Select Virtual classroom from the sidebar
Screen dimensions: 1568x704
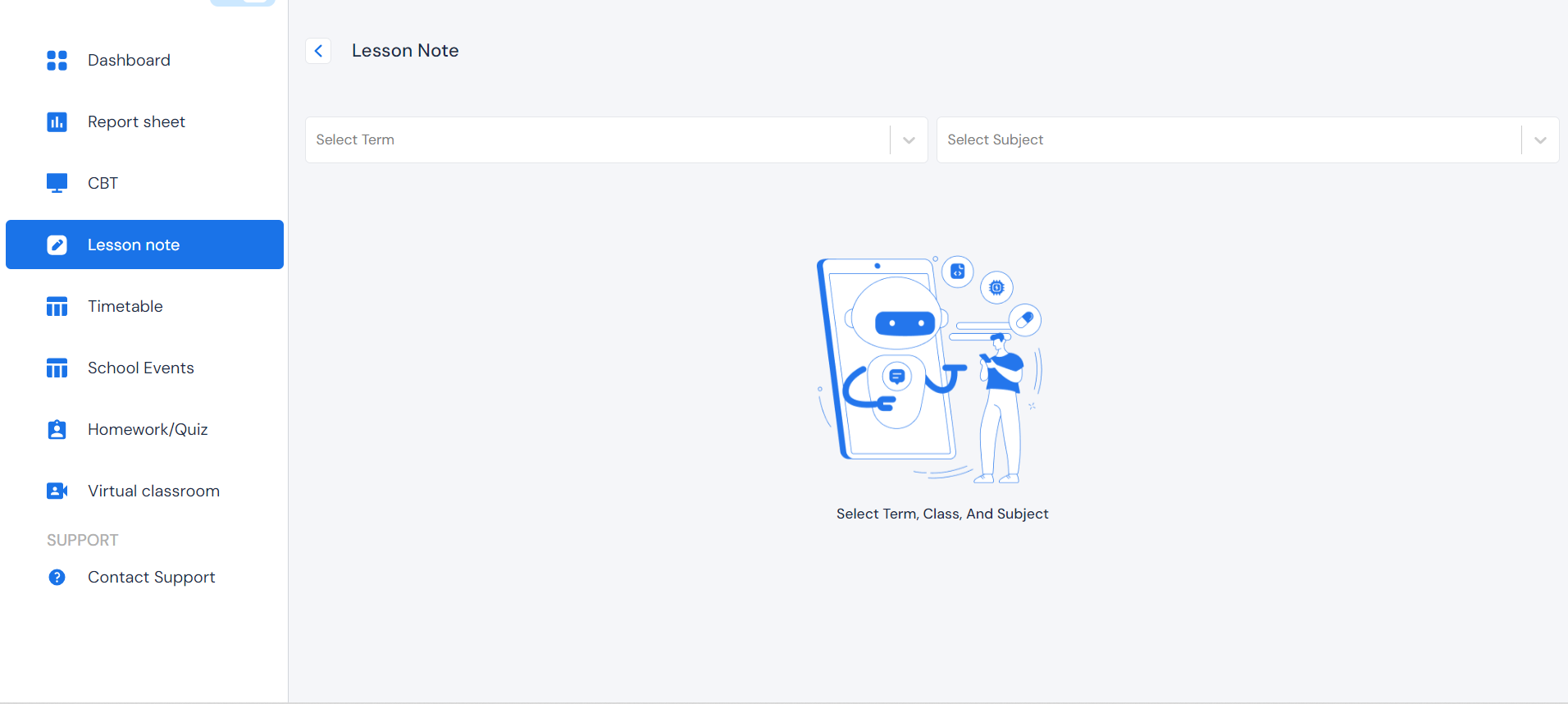tap(153, 491)
